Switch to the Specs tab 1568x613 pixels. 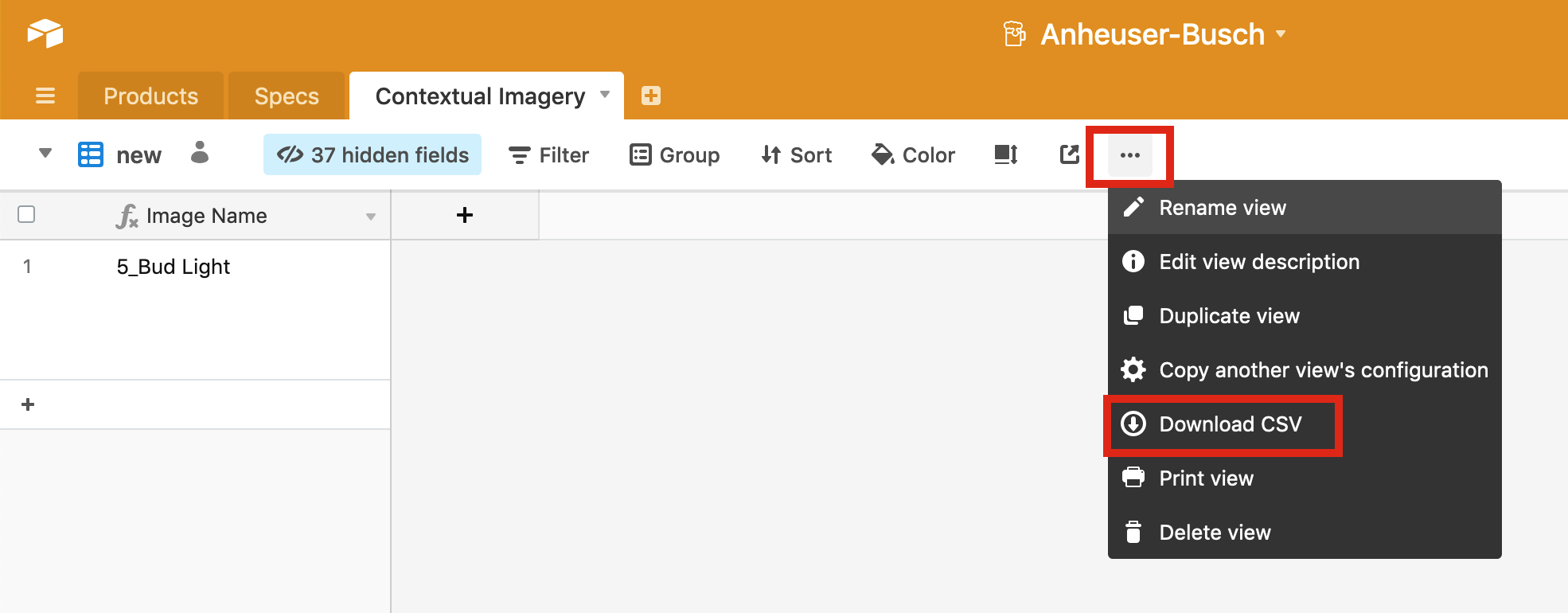[x=287, y=96]
